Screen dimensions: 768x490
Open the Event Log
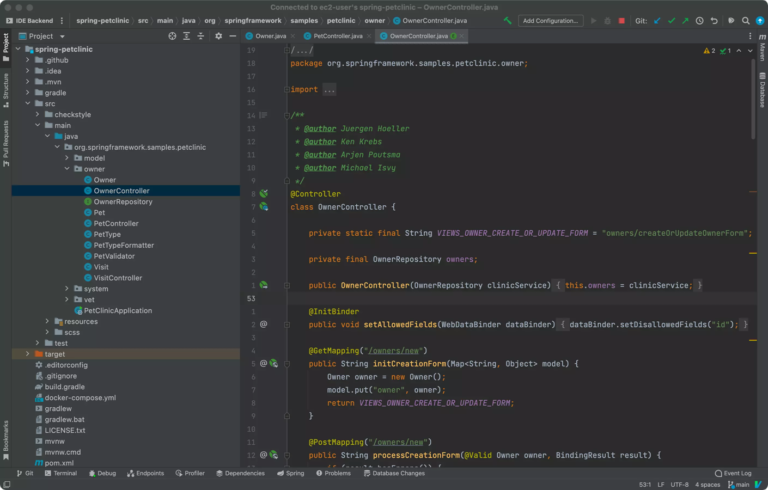click(733, 473)
